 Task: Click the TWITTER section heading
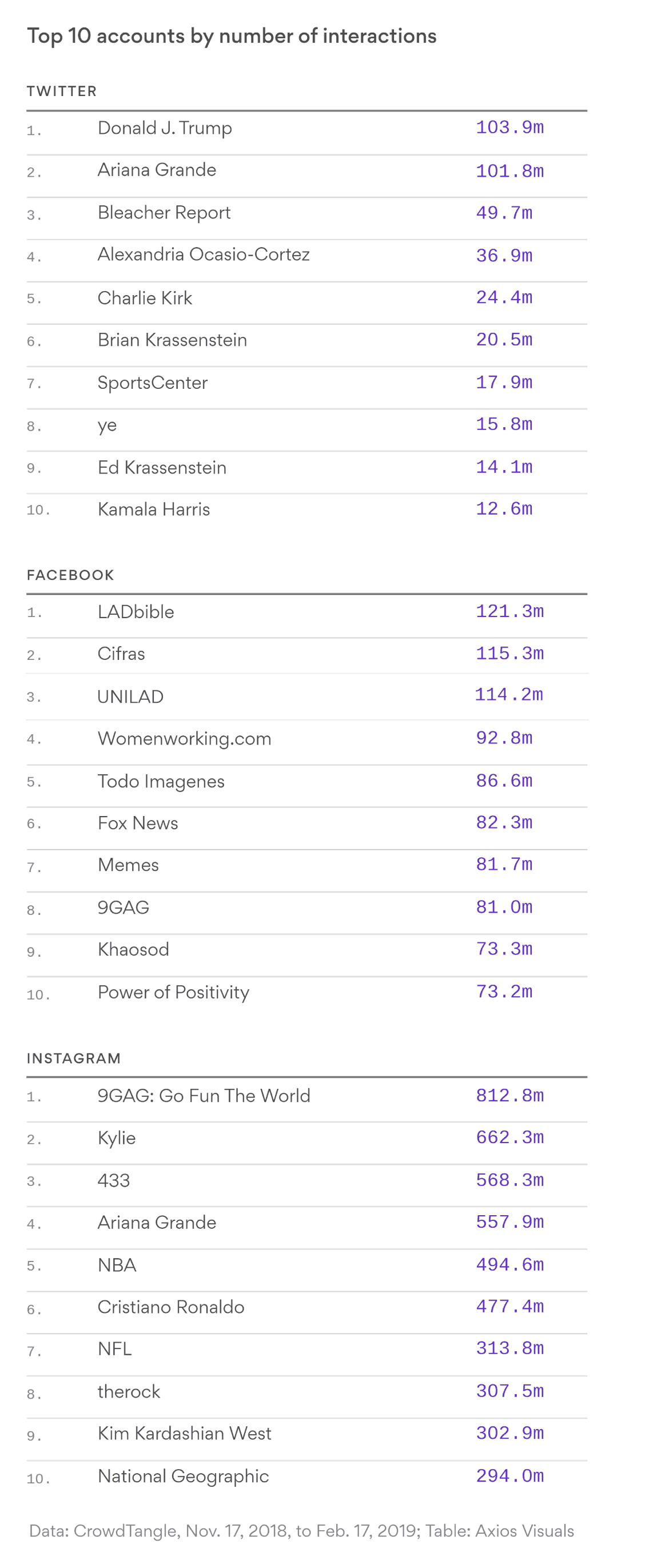pos(62,91)
